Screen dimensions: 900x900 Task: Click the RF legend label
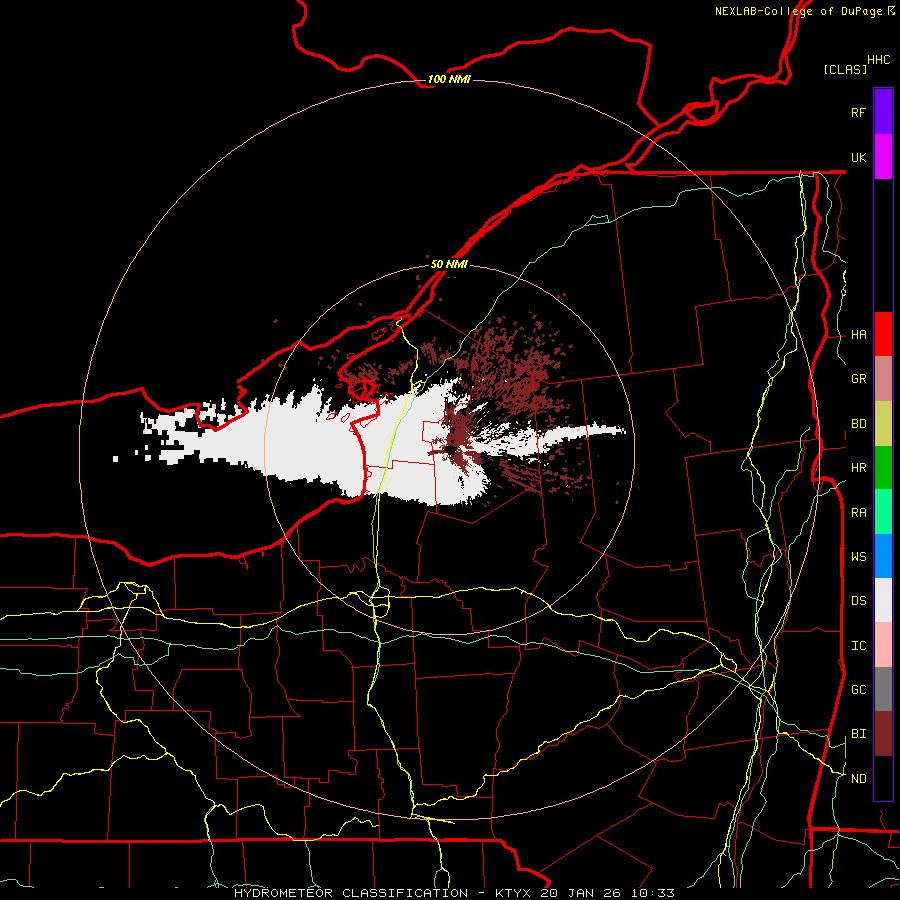pos(858,112)
